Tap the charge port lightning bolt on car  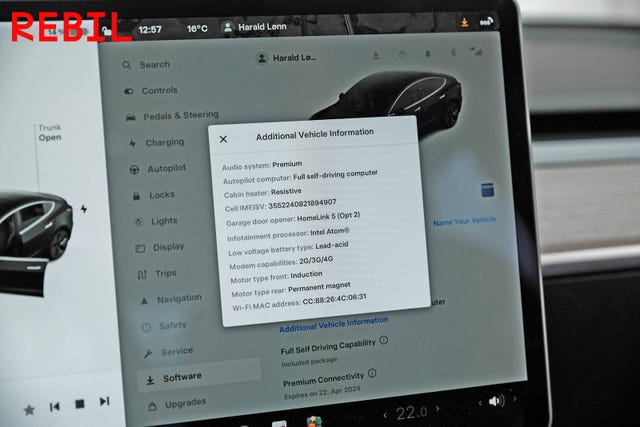point(84,209)
